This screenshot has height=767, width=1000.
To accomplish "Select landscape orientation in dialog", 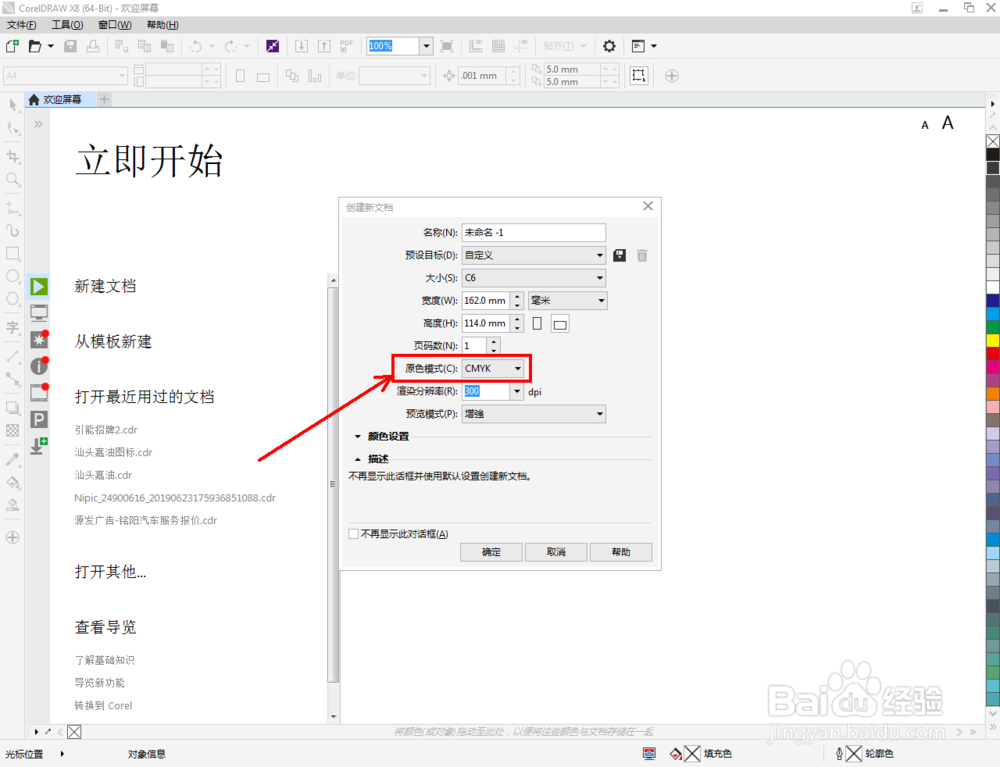I will 560,324.
